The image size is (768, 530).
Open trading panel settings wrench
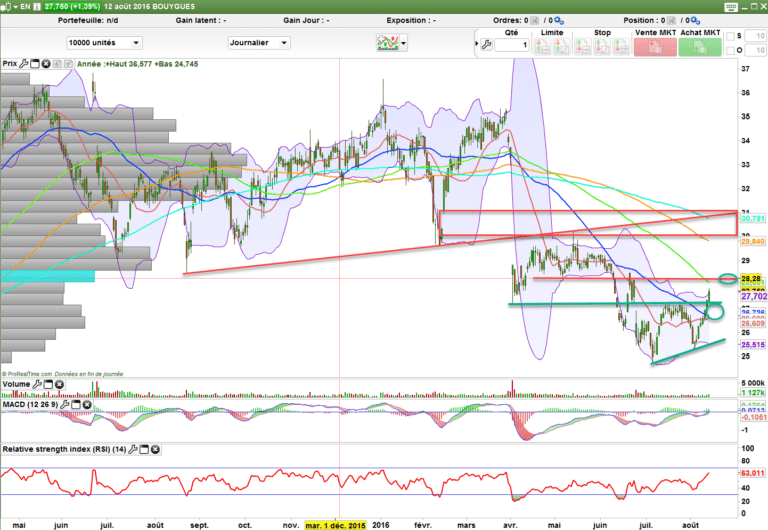487,44
